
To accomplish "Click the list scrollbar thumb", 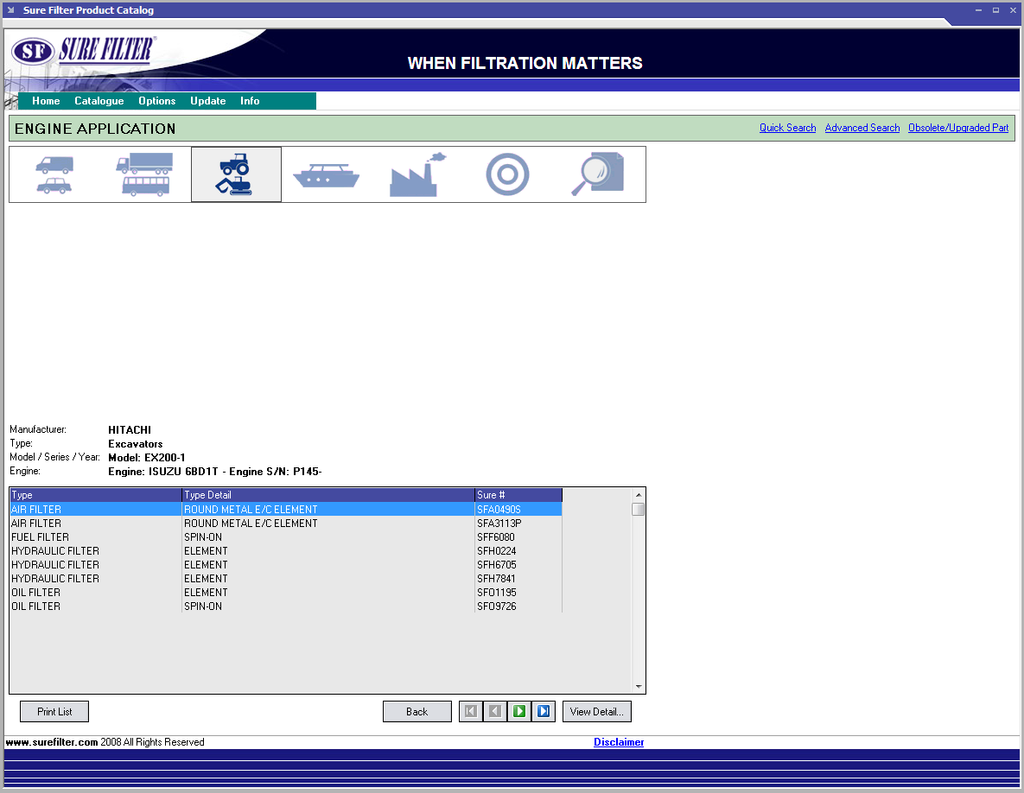I will [638, 510].
